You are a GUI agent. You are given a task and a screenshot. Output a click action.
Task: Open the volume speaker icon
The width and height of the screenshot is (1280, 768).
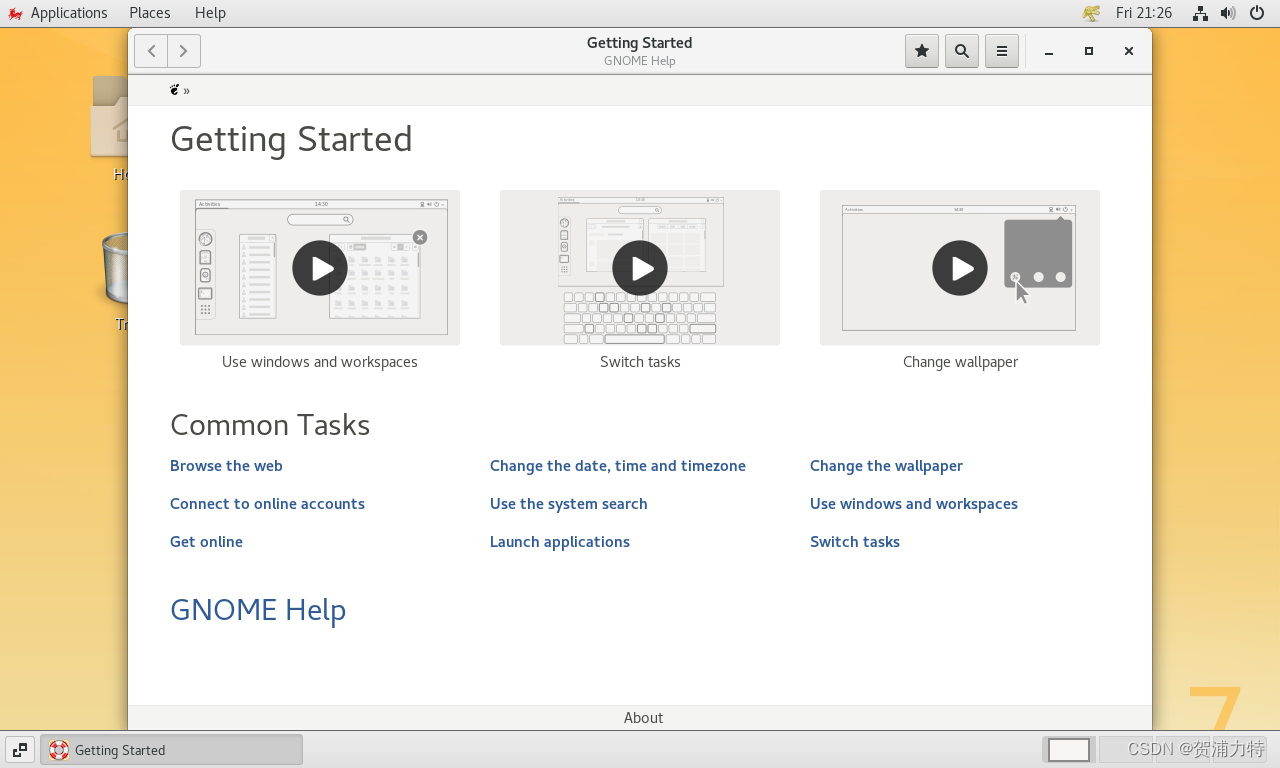pyautogui.click(x=1228, y=13)
